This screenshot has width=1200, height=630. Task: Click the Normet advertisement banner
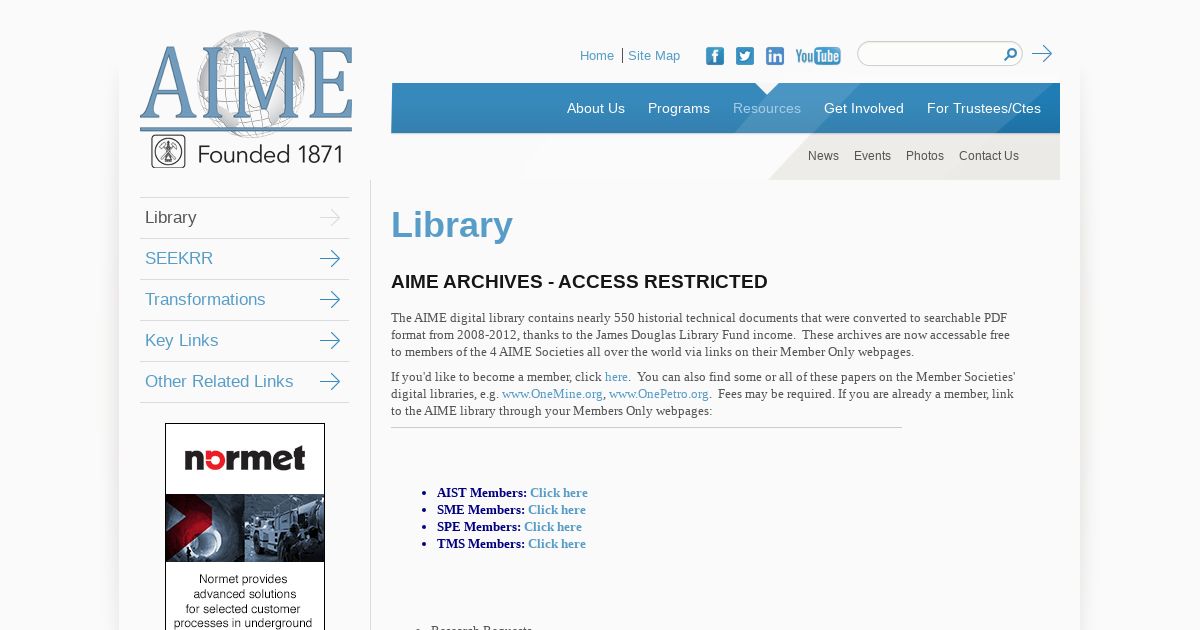(x=245, y=527)
